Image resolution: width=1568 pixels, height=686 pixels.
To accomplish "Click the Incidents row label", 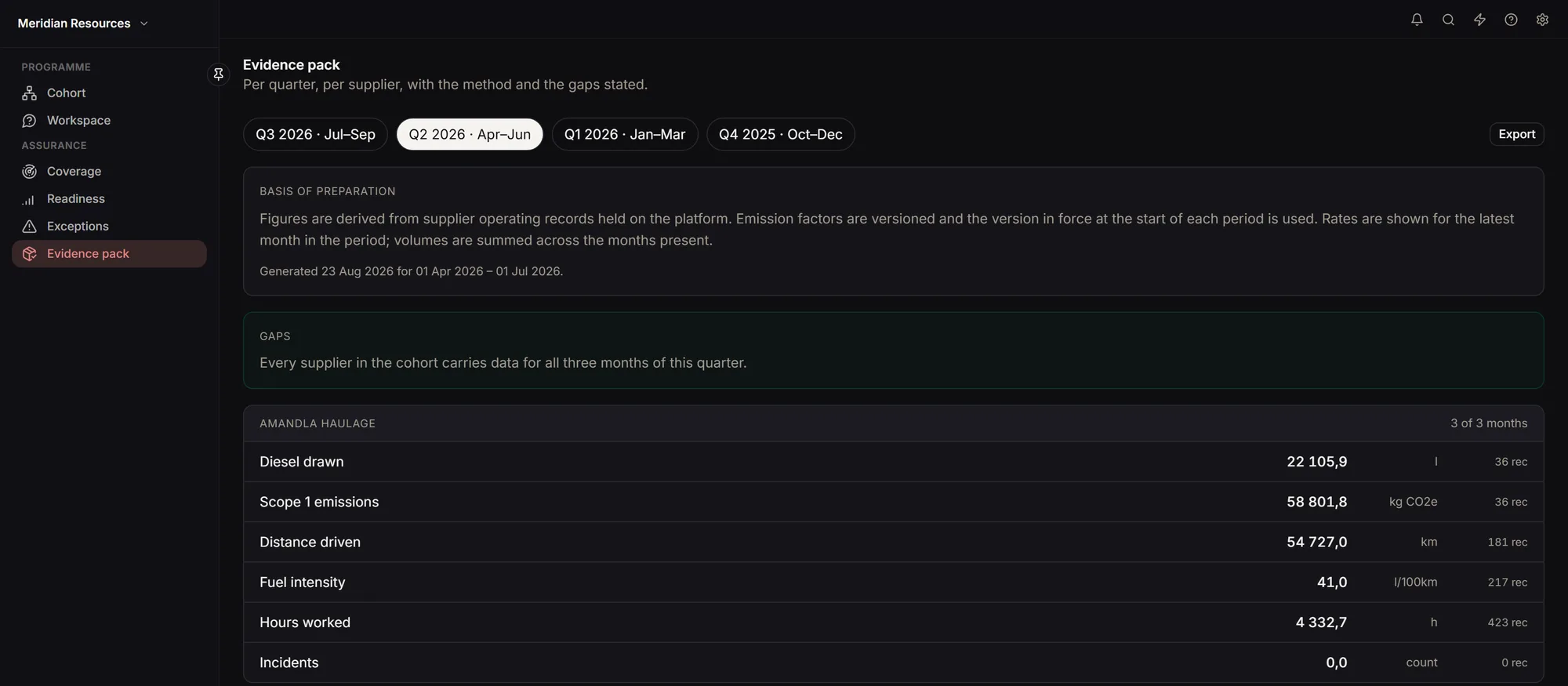I will [289, 662].
